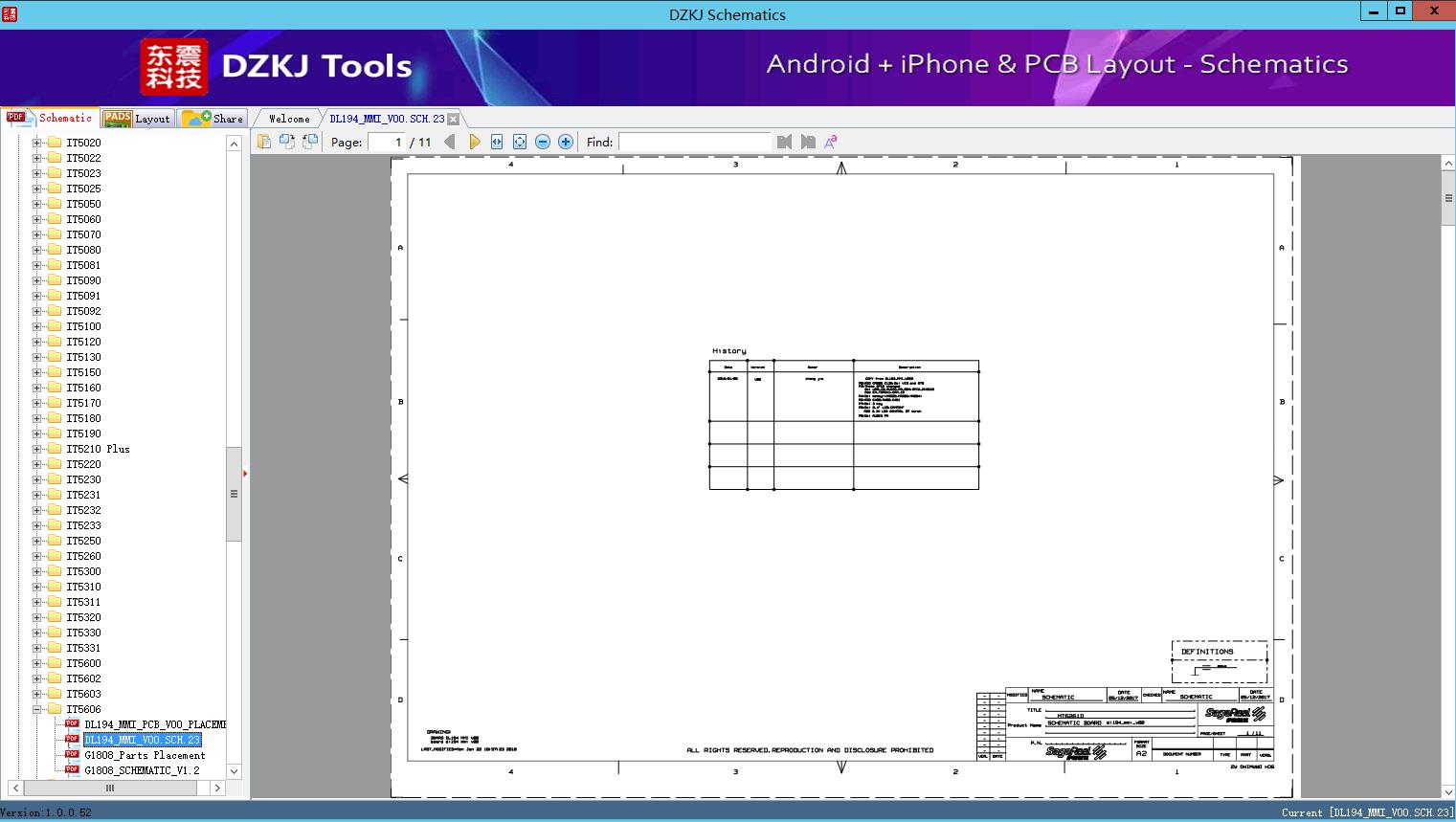Select the IT5070 folder
1456x822 pixels.
[x=83, y=234]
